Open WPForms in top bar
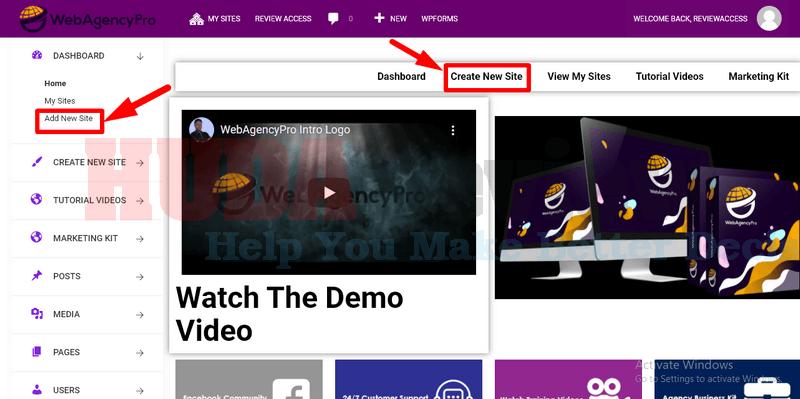 click(439, 19)
